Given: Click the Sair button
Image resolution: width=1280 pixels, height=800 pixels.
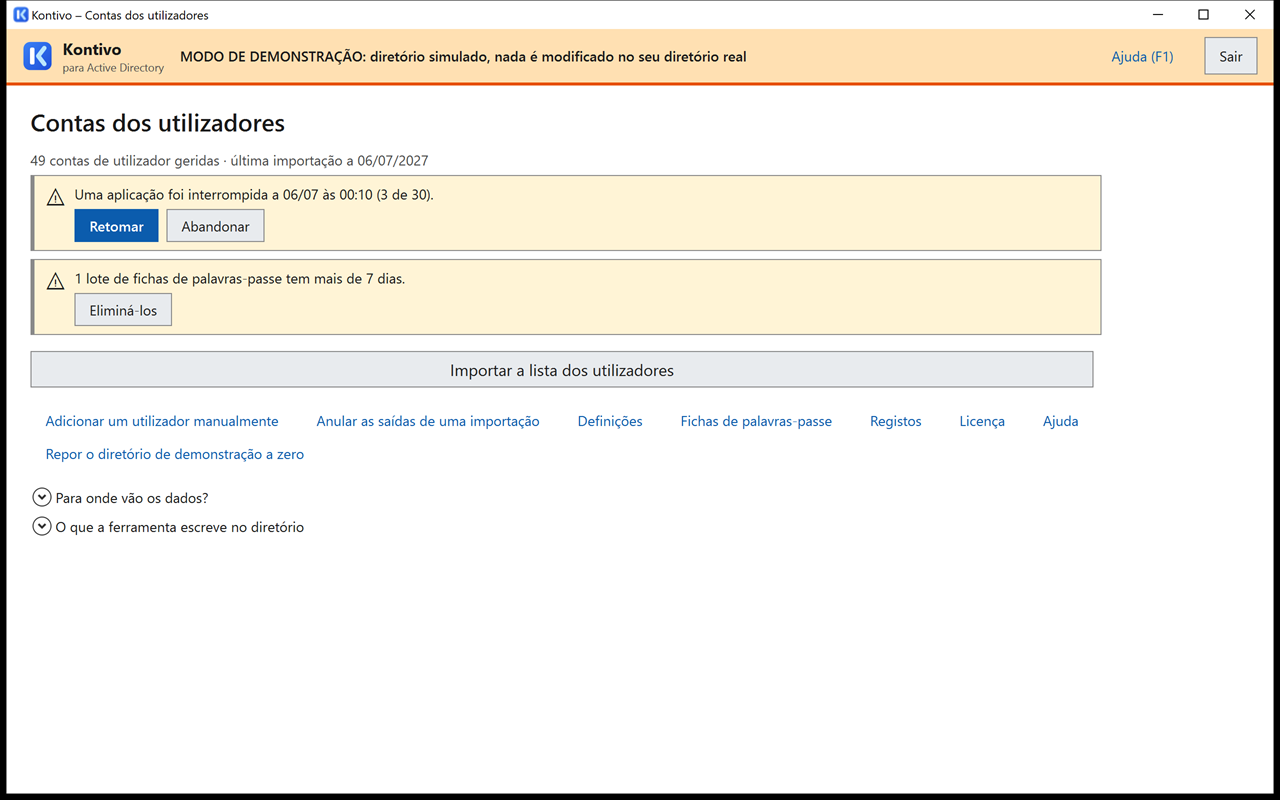Looking at the screenshot, I should (1231, 56).
